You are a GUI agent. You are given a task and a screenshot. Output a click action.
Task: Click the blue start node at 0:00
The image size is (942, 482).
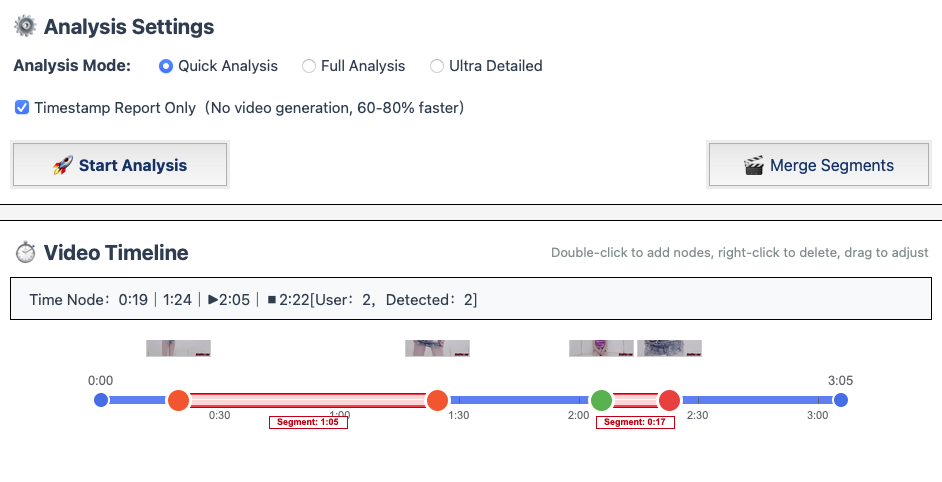click(x=100, y=401)
